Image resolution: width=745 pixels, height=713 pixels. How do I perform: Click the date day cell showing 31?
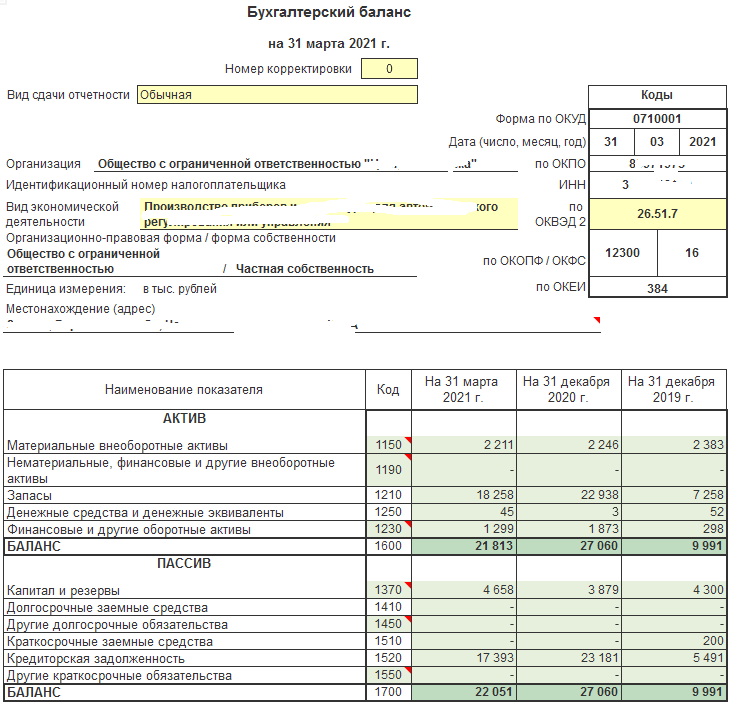click(611, 141)
